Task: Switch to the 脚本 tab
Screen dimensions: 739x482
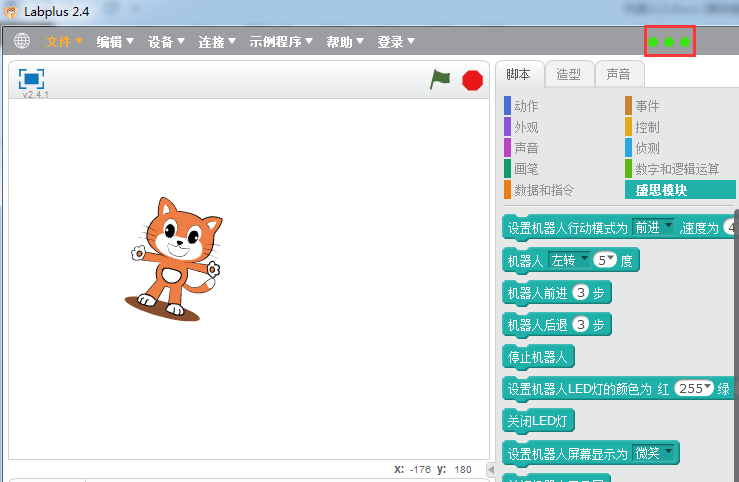Action: (x=519, y=74)
